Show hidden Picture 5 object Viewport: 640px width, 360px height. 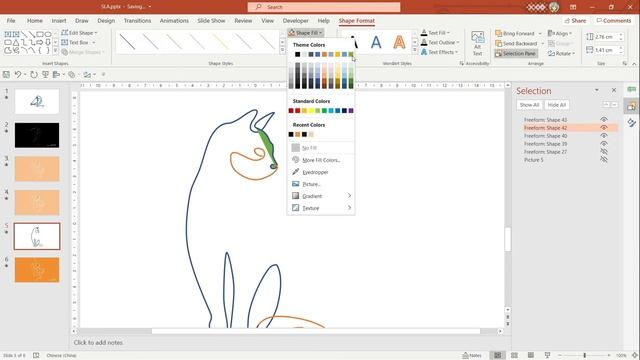(604, 160)
